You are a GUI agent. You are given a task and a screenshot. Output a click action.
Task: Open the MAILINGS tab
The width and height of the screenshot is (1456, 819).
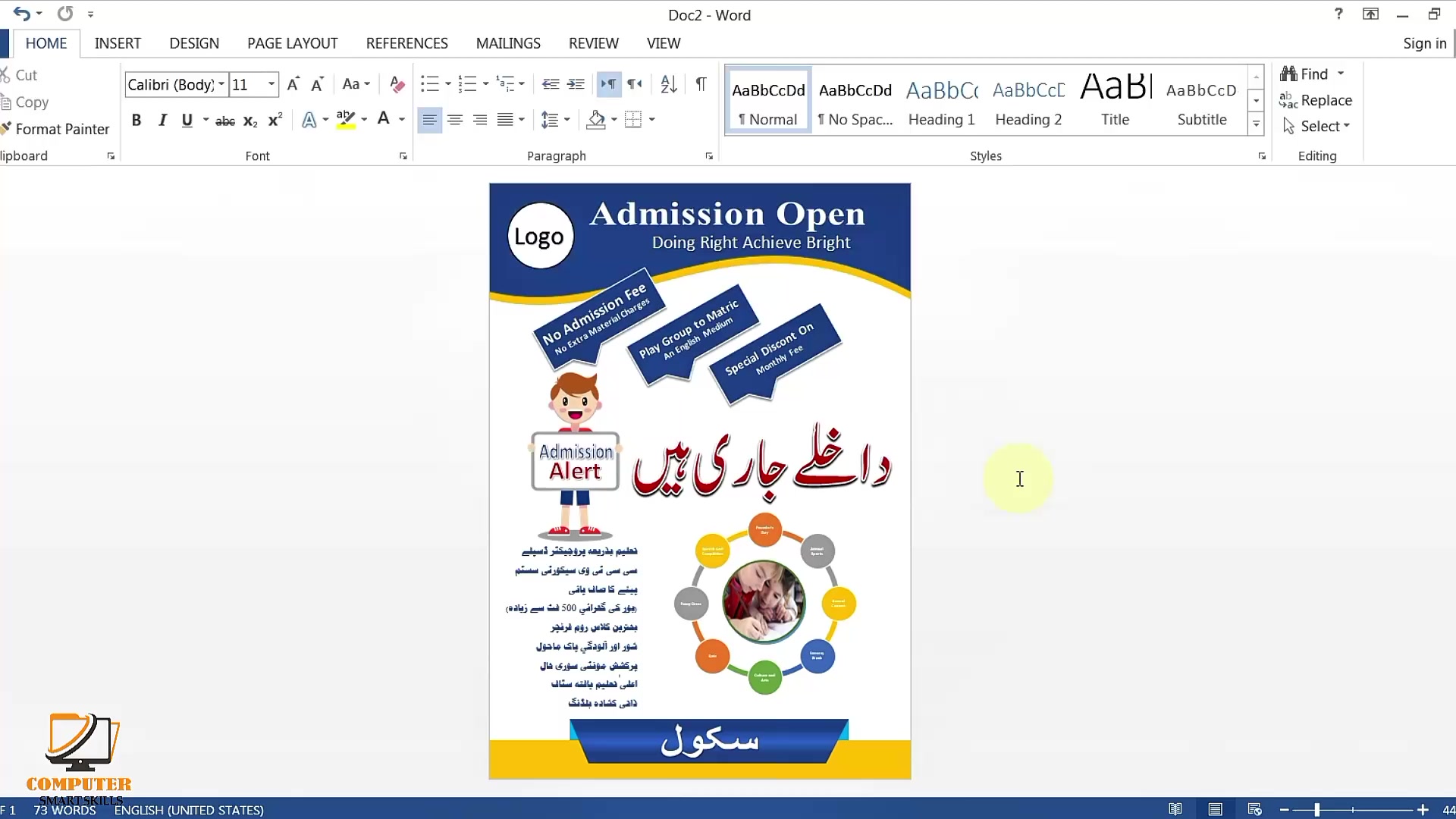pos(508,43)
